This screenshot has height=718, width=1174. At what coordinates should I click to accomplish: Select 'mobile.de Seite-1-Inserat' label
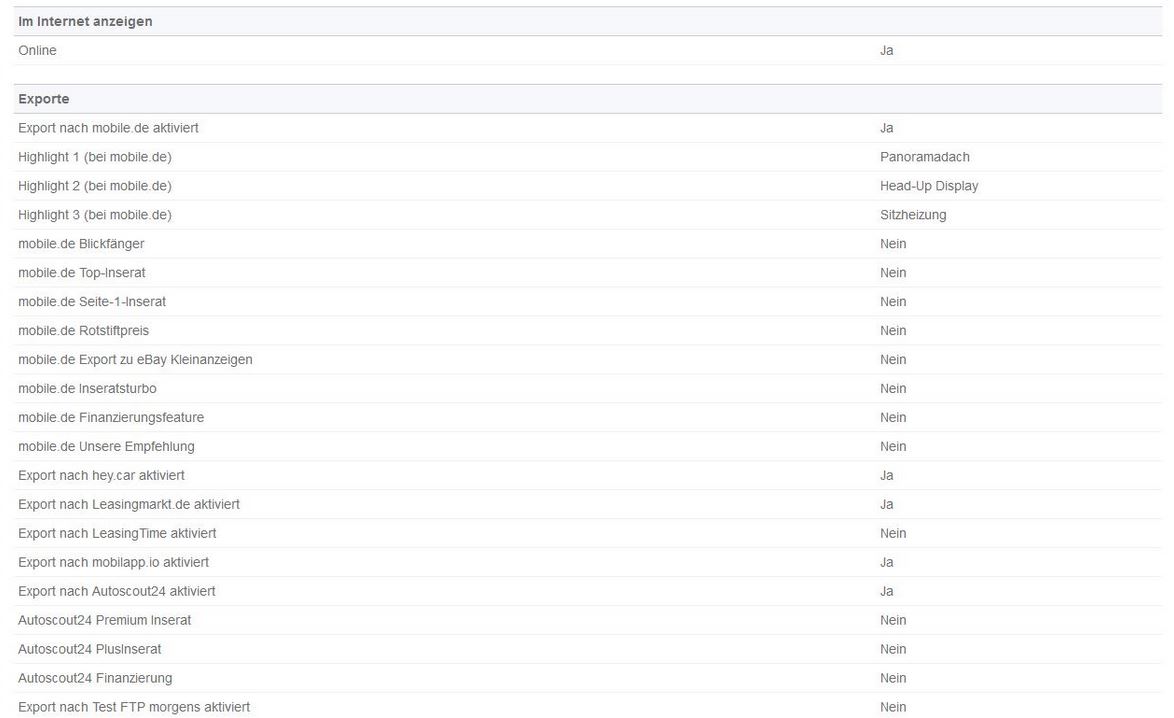tap(92, 302)
